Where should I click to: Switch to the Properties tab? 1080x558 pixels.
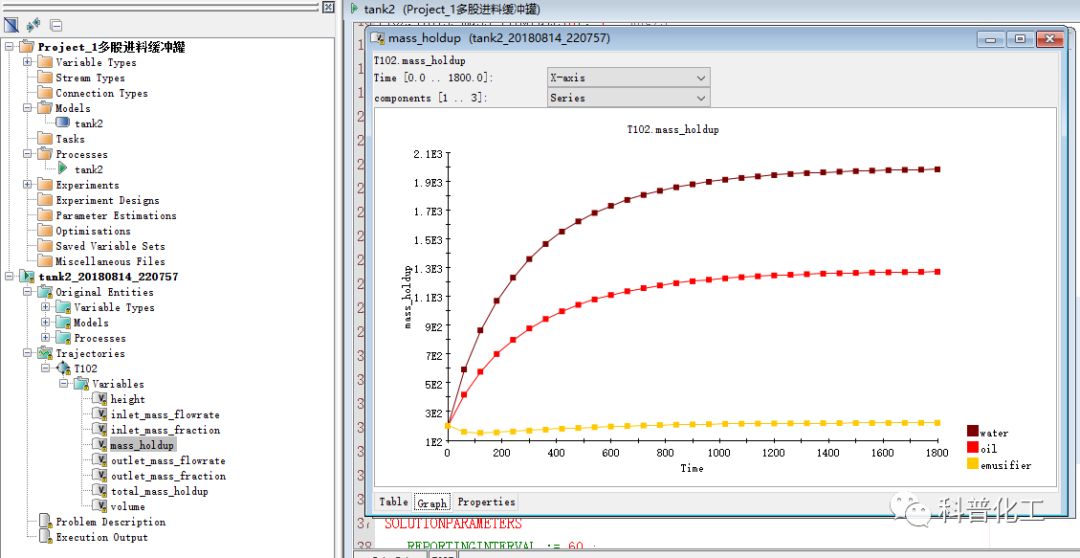486,502
